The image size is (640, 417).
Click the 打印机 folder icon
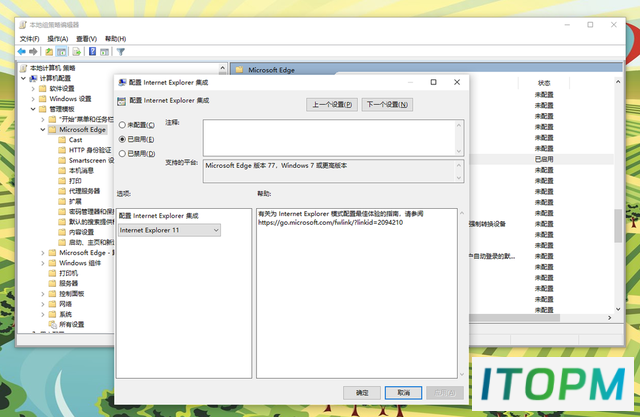(x=52, y=273)
